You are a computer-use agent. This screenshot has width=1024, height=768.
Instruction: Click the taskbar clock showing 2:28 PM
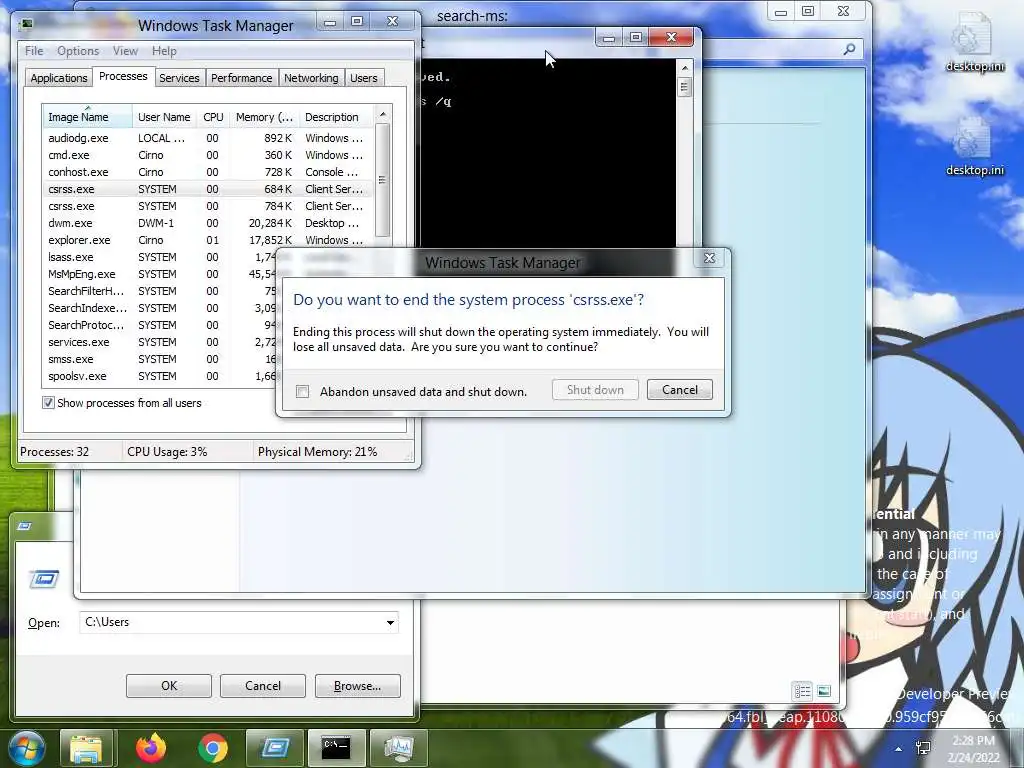tap(973, 749)
